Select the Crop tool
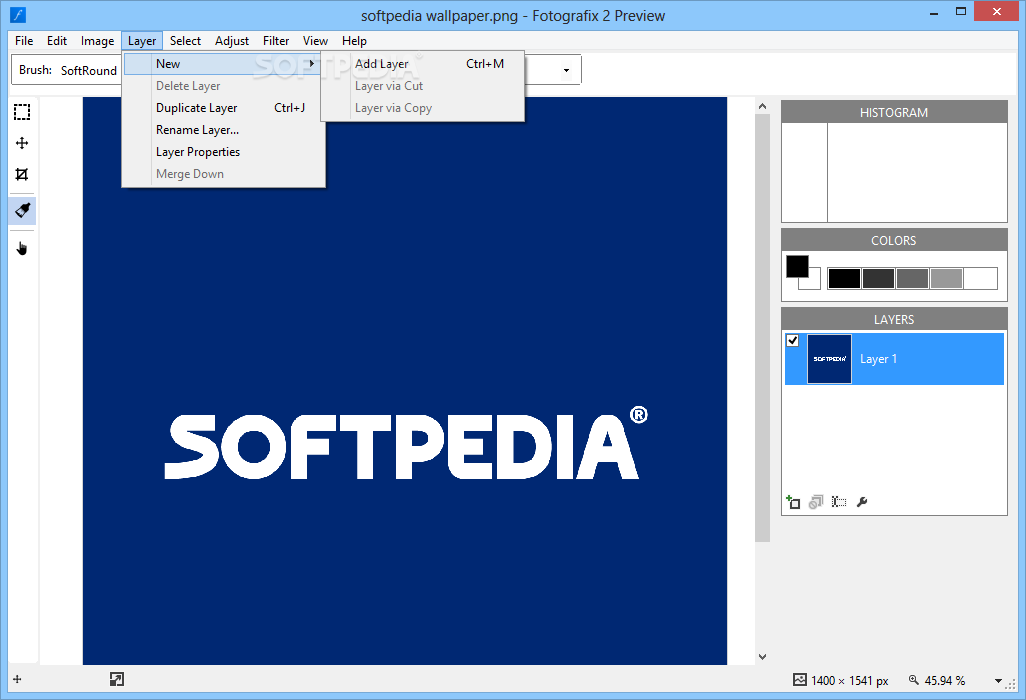Viewport: 1026px width, 700px height. point(22,174)
